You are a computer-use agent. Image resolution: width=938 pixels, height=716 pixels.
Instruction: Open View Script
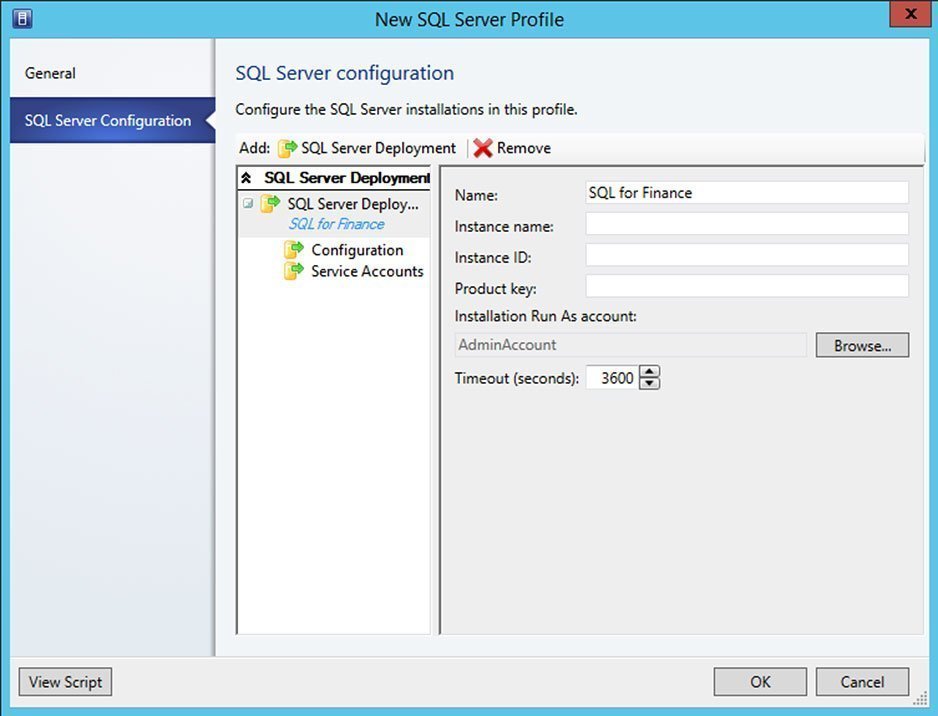(x=65, y=682)
